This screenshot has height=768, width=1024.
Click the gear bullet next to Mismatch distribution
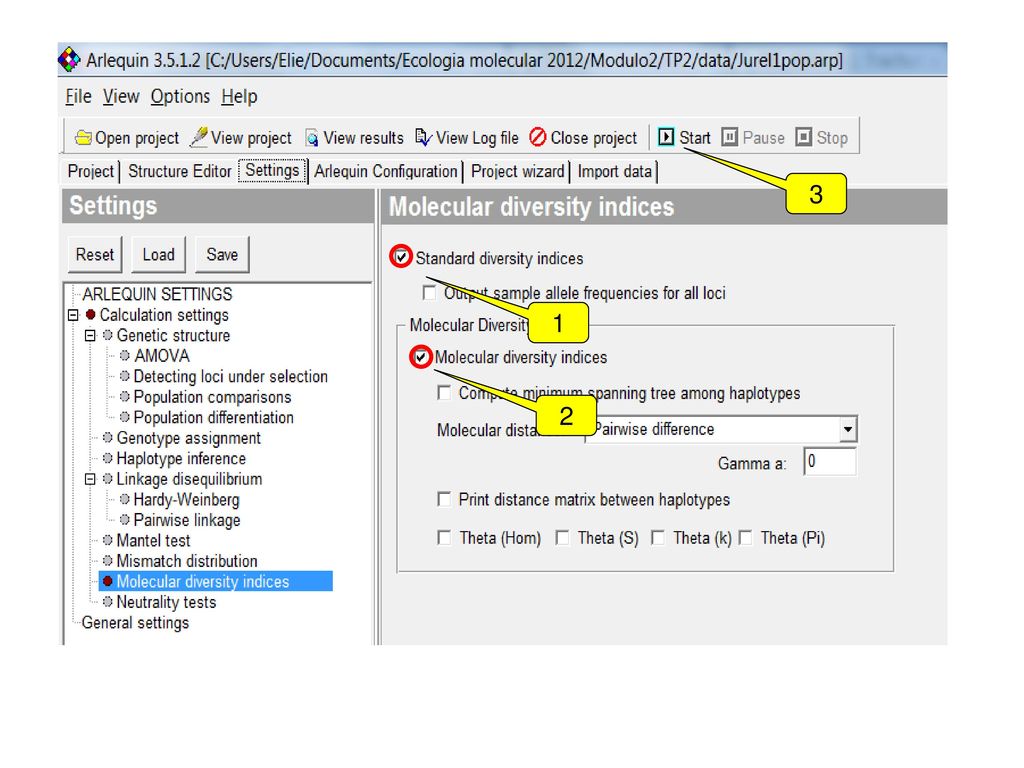pyautogui.click(x=108, y=560)
